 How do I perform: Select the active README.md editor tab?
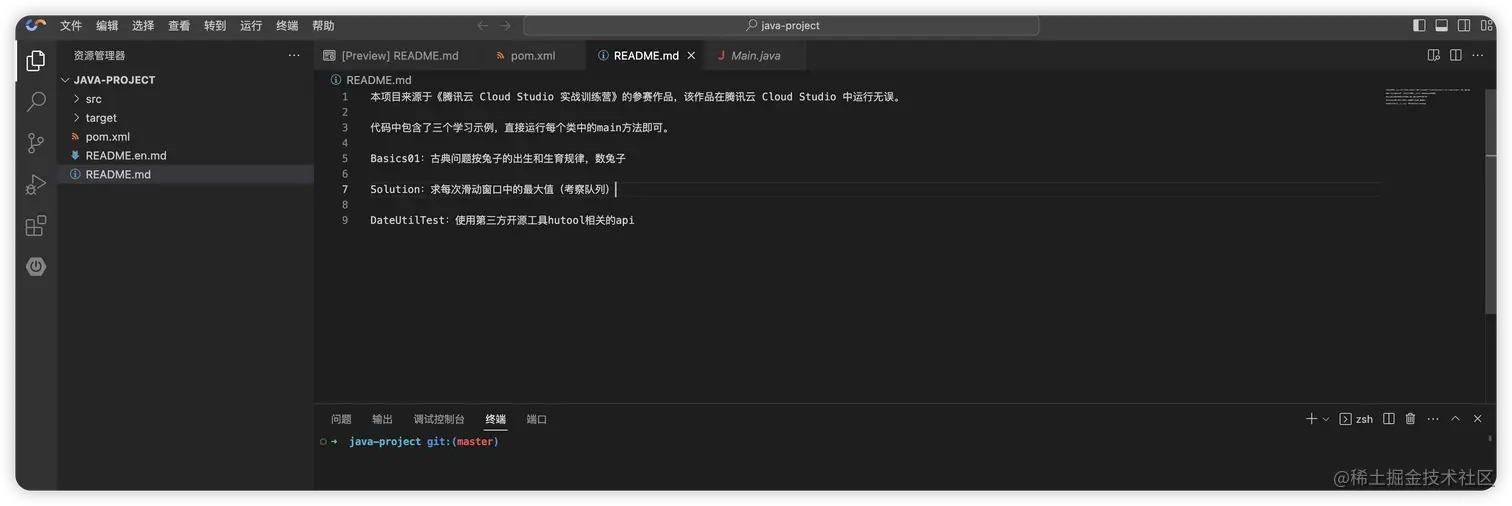tap(646, 56)
